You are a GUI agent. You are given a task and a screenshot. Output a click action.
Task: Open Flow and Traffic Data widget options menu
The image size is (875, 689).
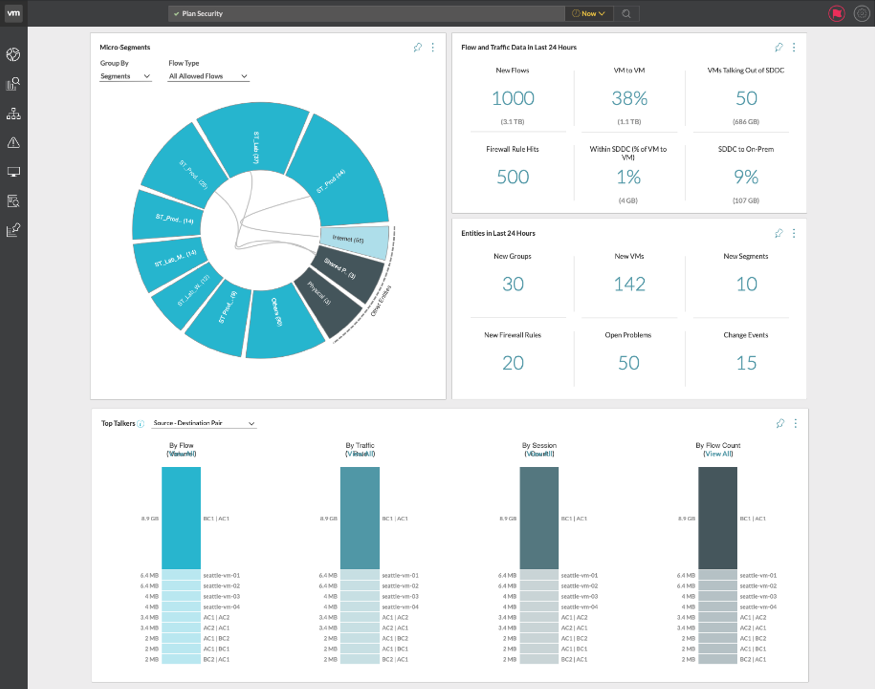[x=794, y=47]
